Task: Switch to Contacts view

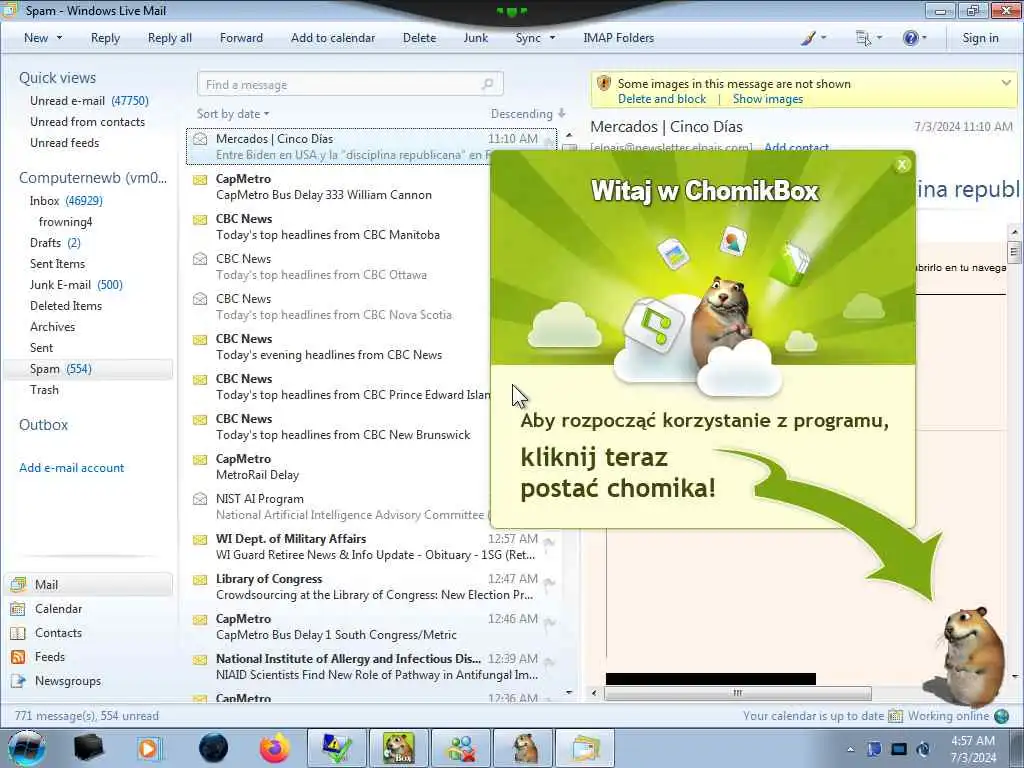Action: [x=58, y=633]
